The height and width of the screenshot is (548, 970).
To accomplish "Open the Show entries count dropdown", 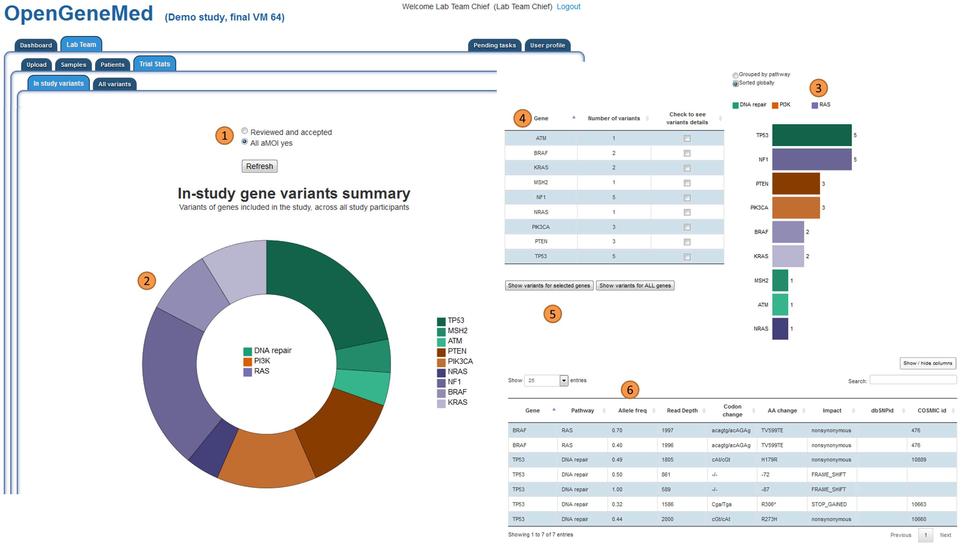I will point(563,381).
